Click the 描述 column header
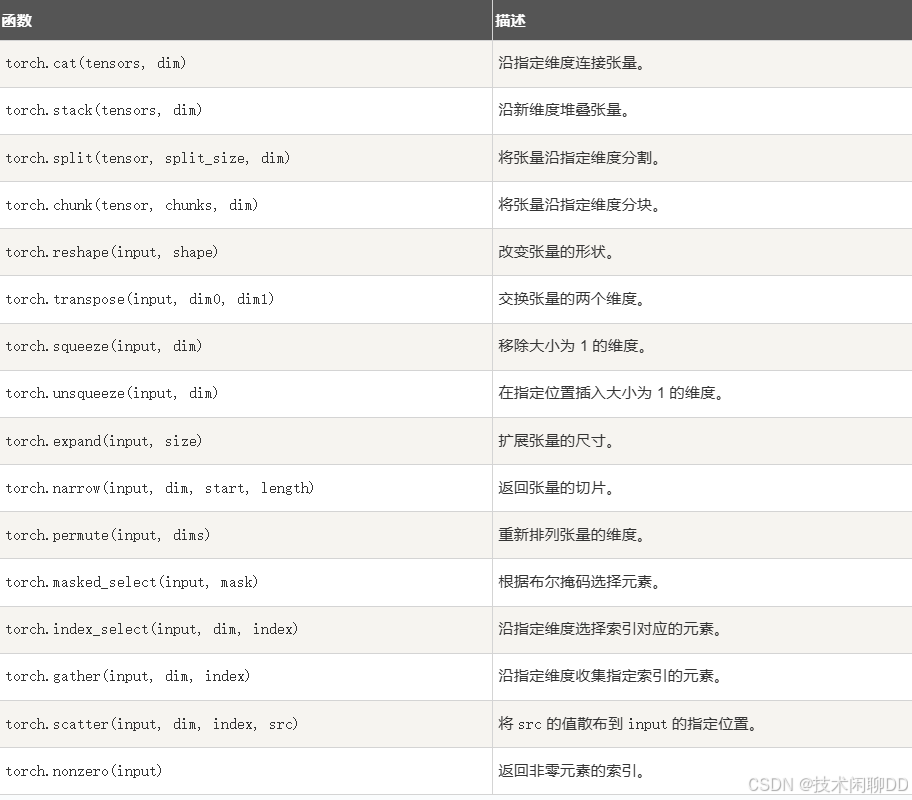This screenshot has width=912, height=800. click(702, 20)
